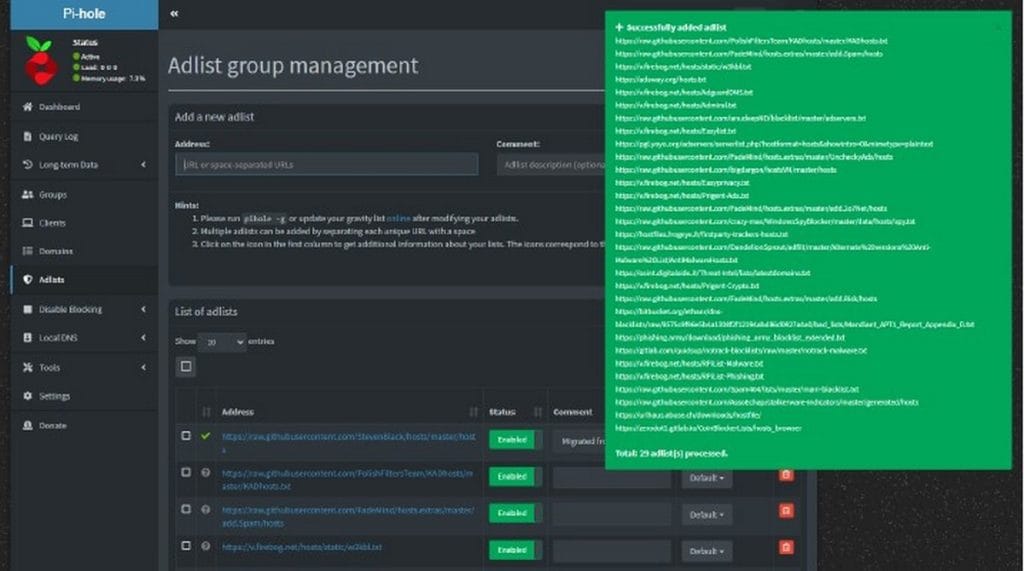This screenshot has height=571, width=1024.
Task: Click question-mark info icon for KADhosts adlist
Action: point(206,472)
